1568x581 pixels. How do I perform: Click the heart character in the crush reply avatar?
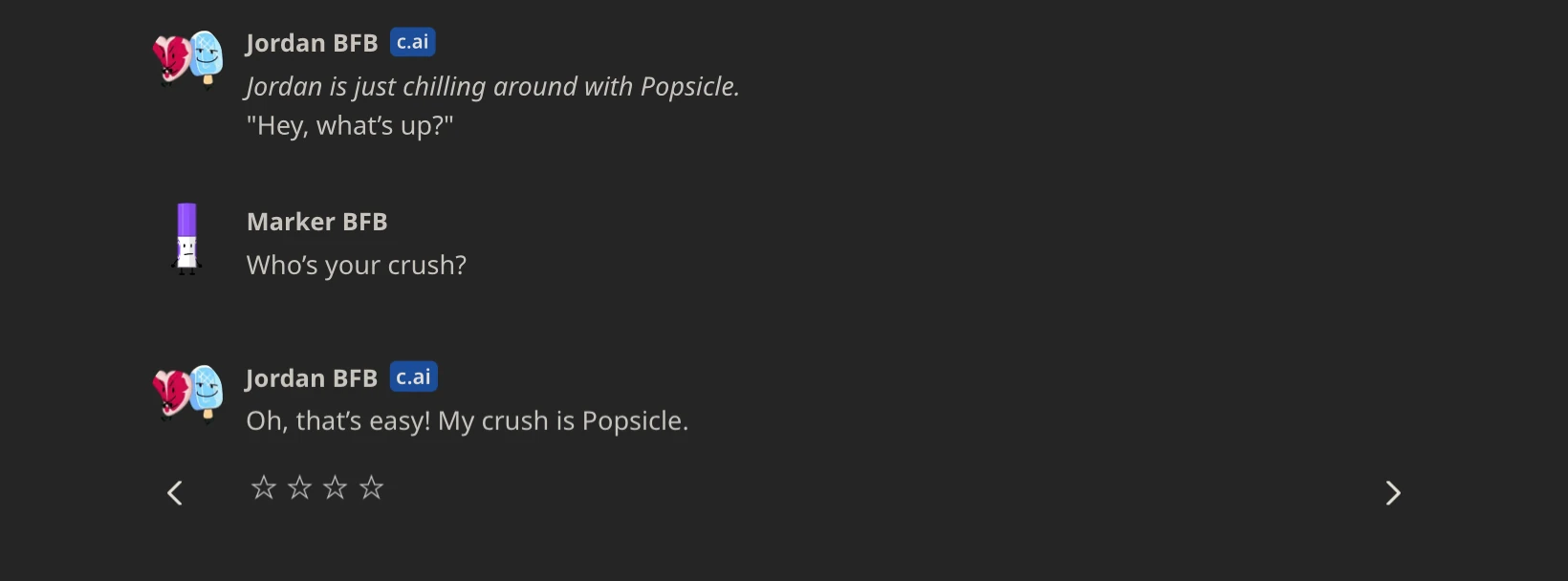[x=172, y=392]
